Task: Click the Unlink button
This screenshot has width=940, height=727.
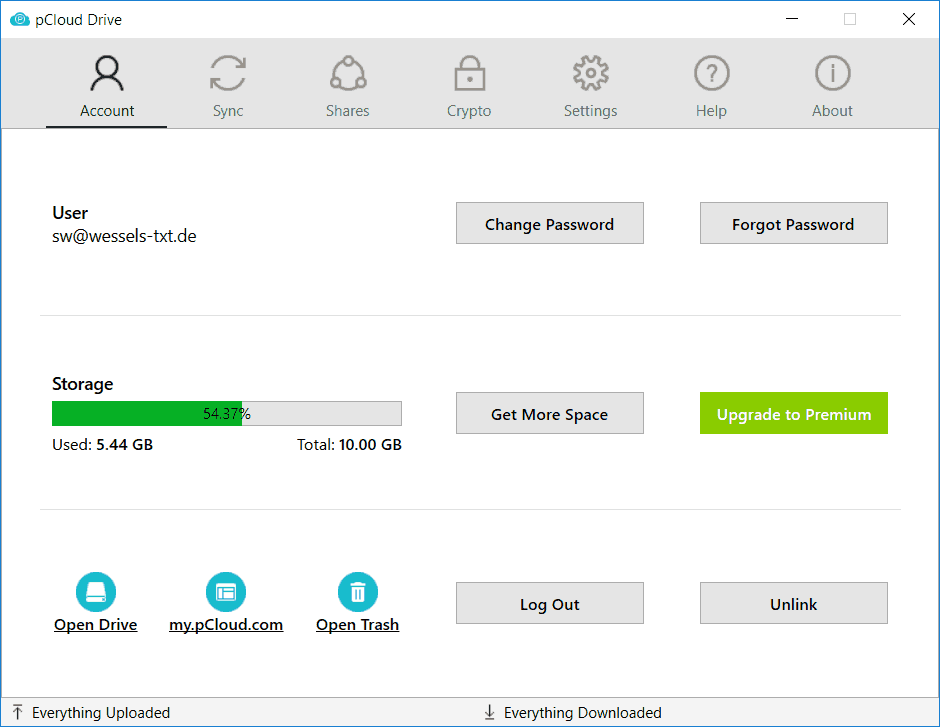Action: [794, 603]
